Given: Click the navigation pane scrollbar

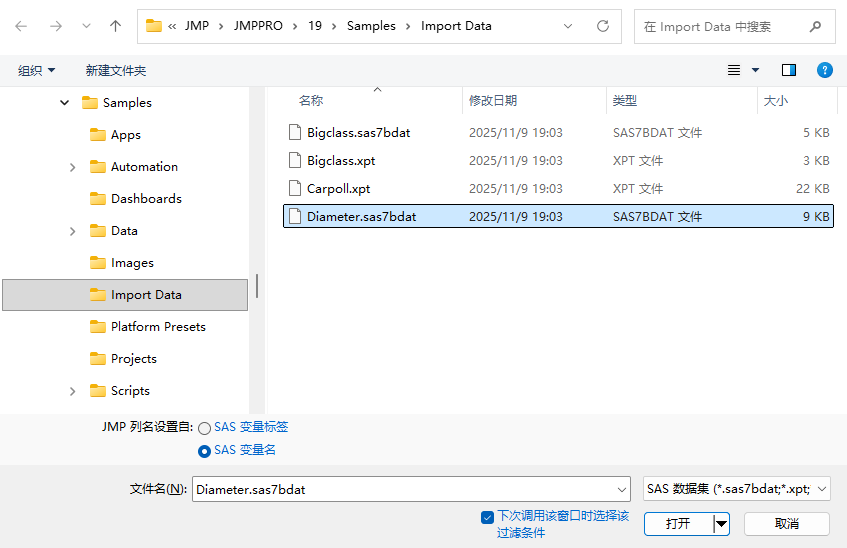Looking at the screenshot, I should [x=257, y=286].
